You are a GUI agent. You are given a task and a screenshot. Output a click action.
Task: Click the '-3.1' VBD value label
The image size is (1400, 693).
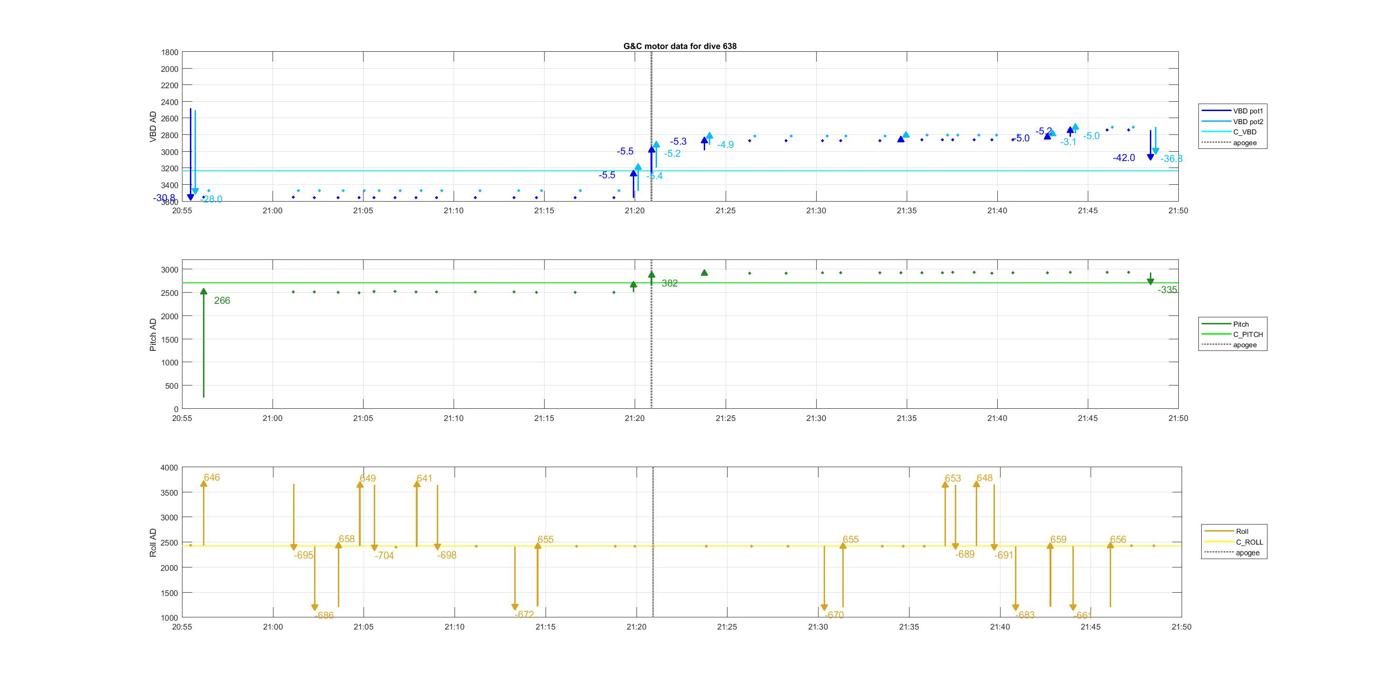1068,142
